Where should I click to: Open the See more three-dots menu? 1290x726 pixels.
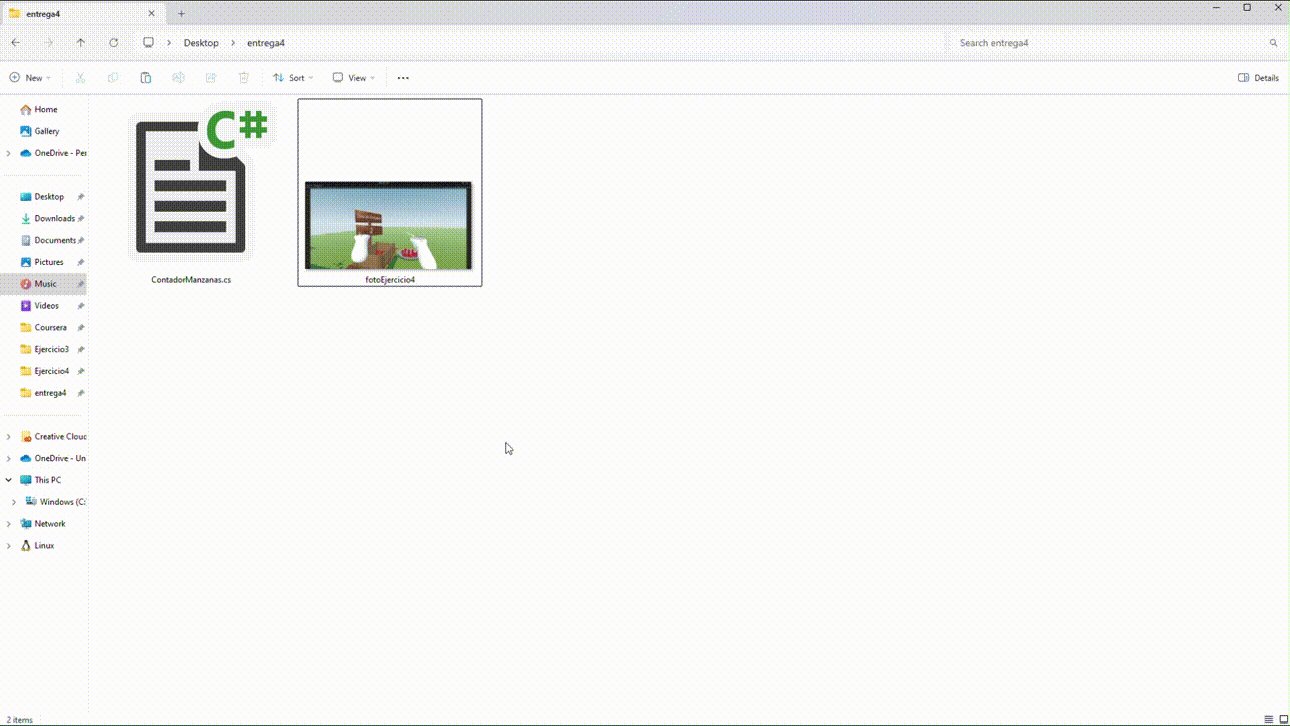tap(403, 78)
